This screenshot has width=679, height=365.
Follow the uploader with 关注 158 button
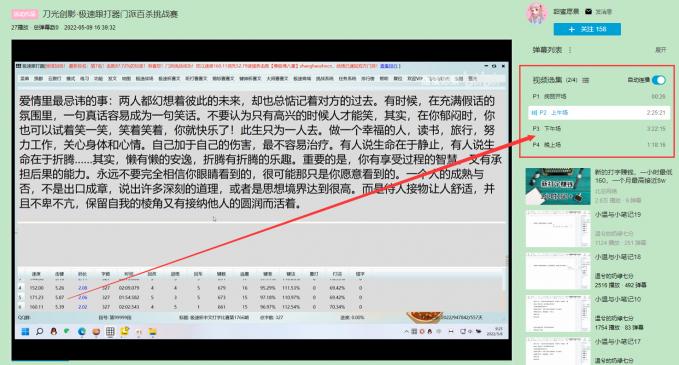point(587,29)
